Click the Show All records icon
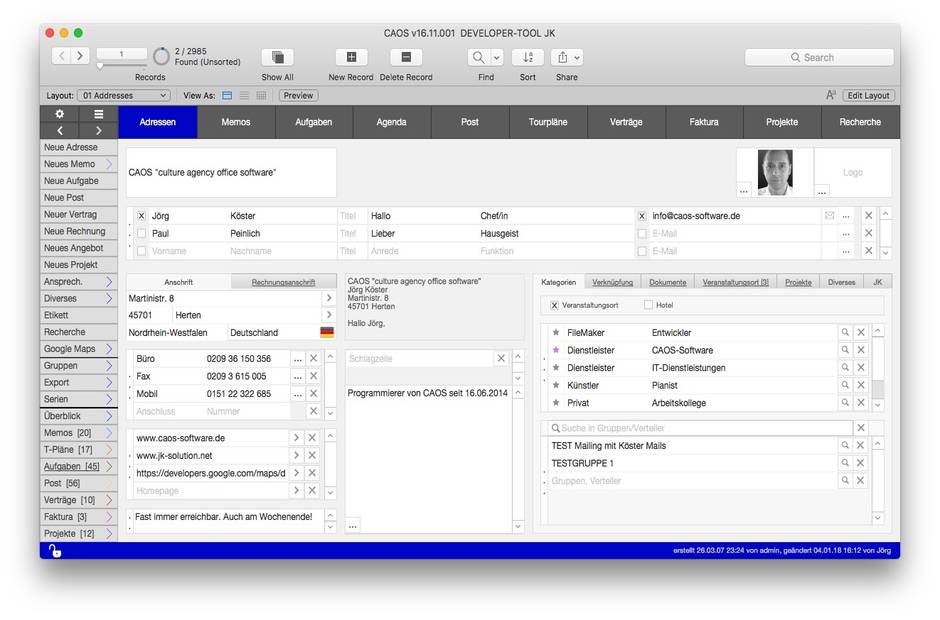The image size is (940, 620). [x=277, y=58]
